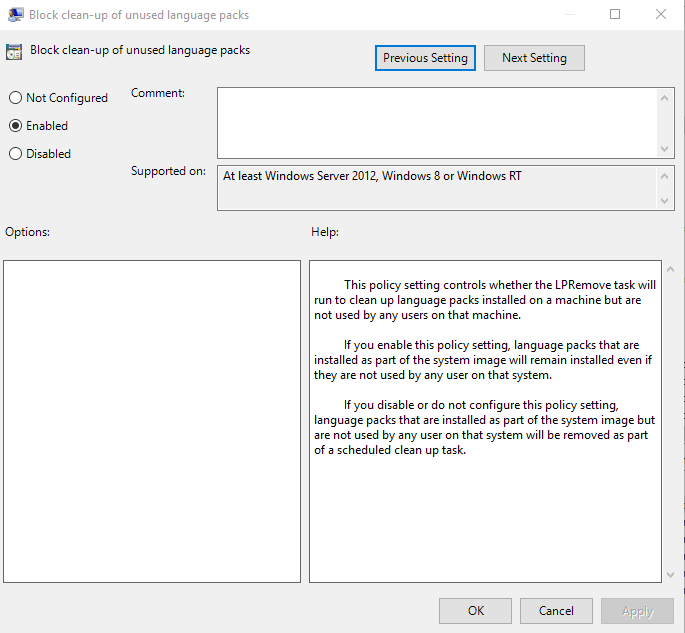685x633 pixels.
Task: Maximize the policy dialog window
Action: [x=615, y=14]
